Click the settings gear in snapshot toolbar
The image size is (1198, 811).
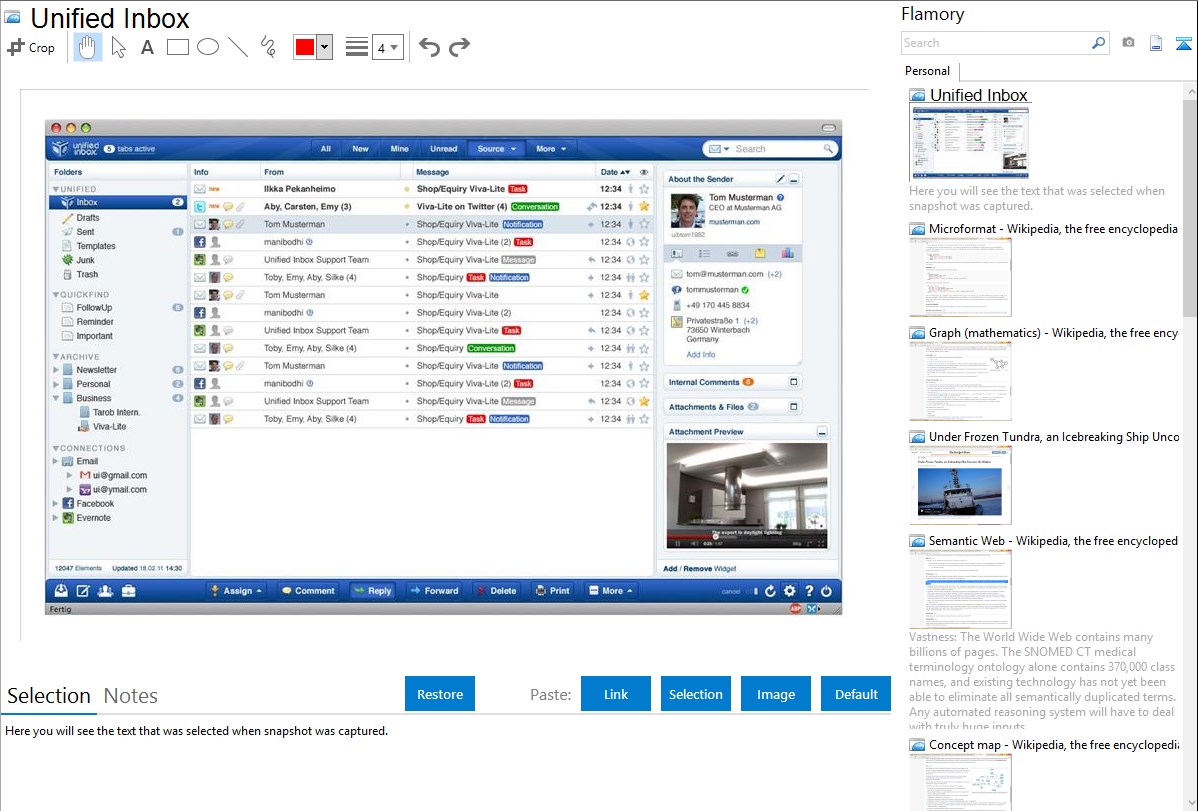(x=790, y=591)
